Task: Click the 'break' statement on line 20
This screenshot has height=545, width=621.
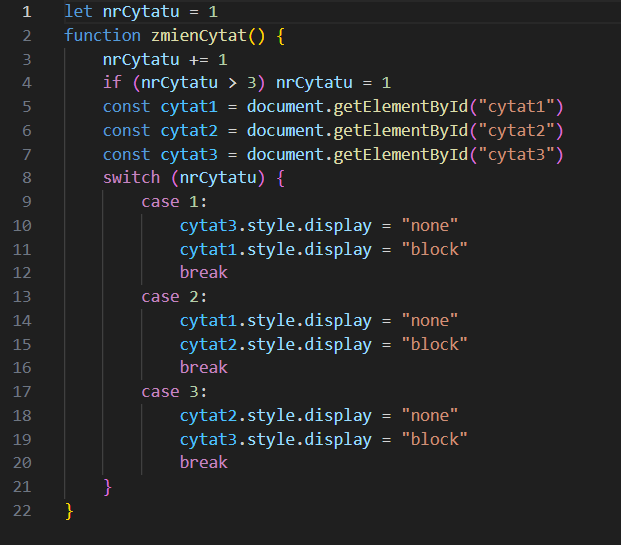Action: pos(204,462)
